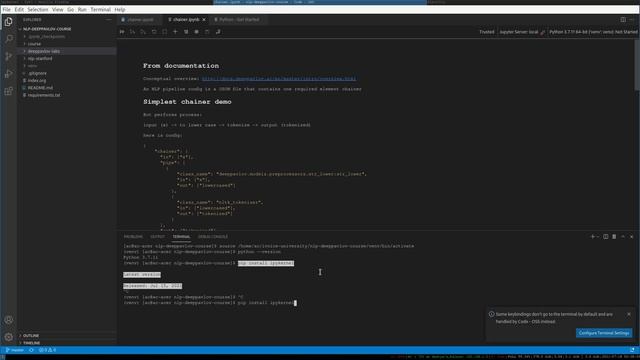The height and width of the screenshot is (360, 640).
Task: Click the new terminal plus icon
Action: (x=593, y=236)
